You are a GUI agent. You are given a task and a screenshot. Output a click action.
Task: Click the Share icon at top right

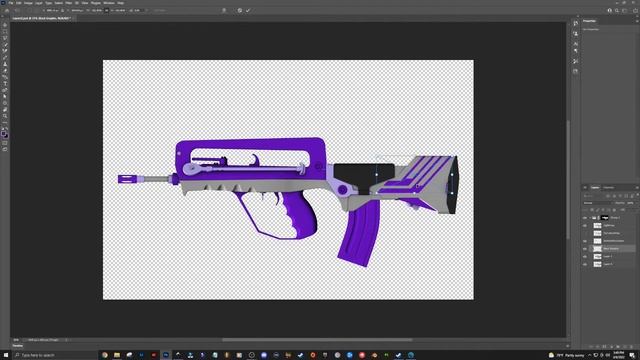click(x=635, y=11)
